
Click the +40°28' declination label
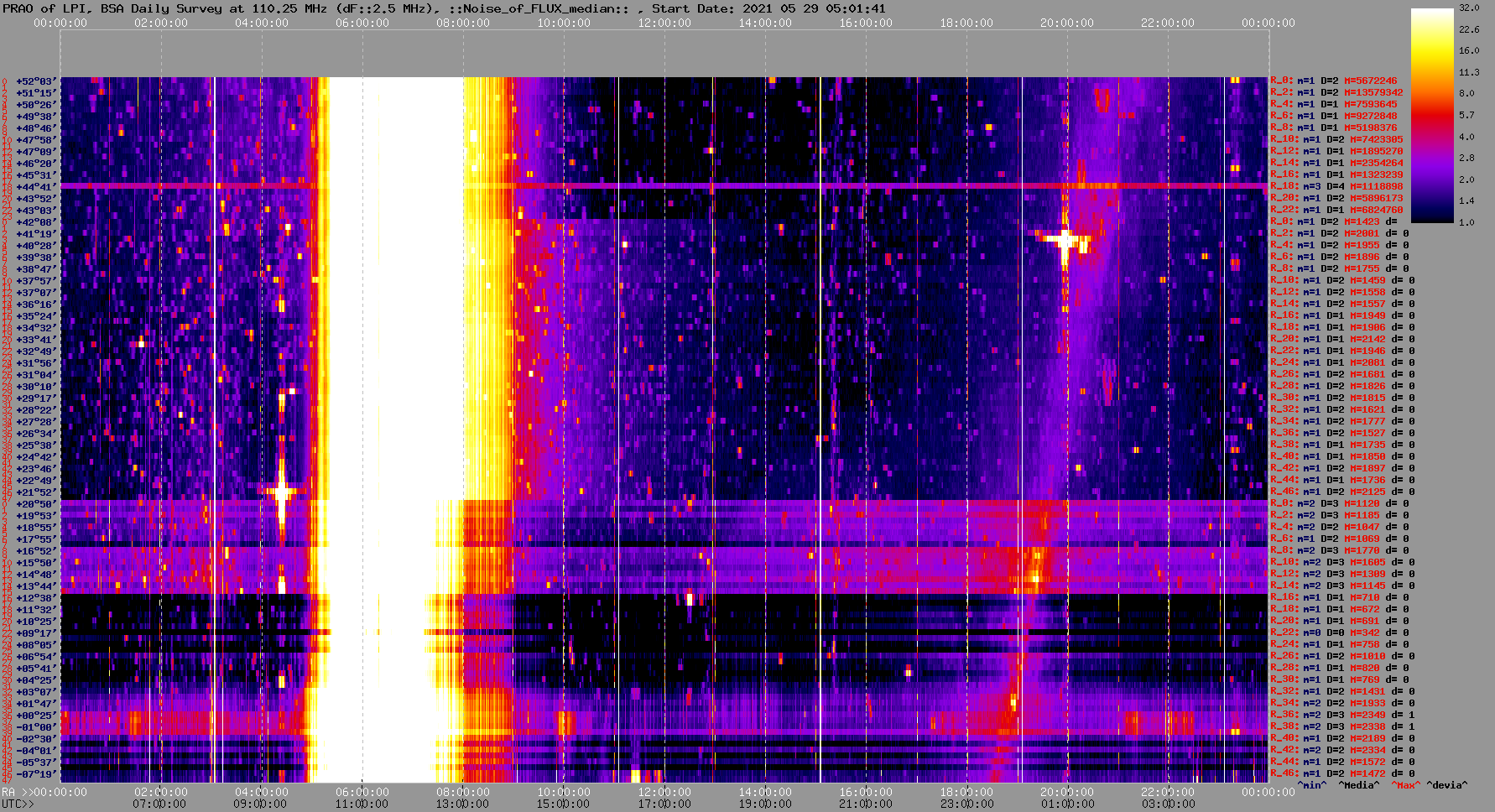point(36,246)
